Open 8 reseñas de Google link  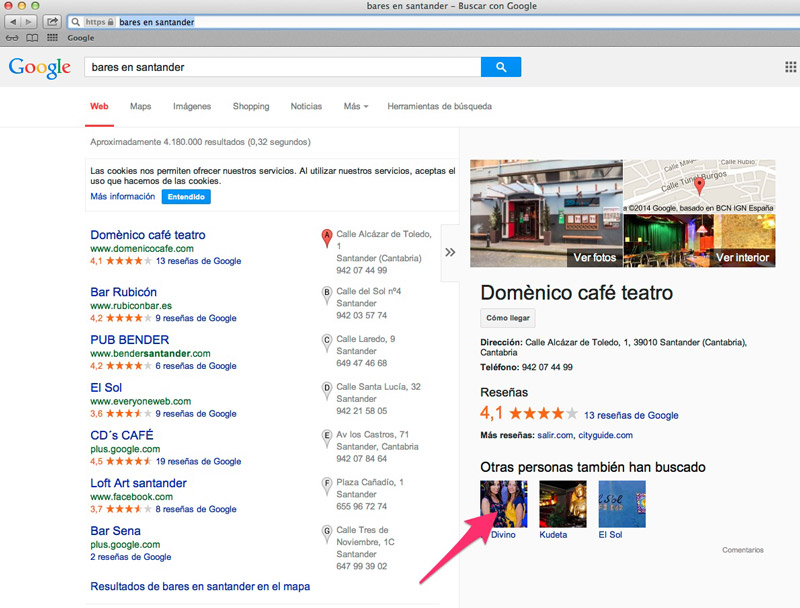(x=196, y=509)
